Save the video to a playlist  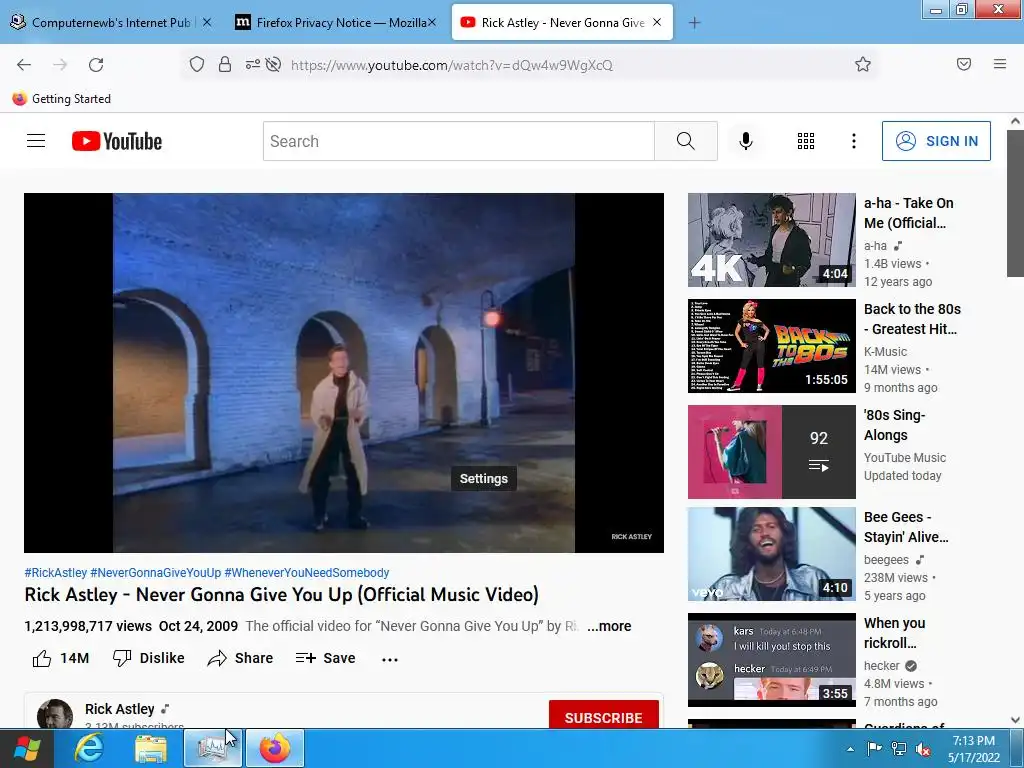tap(325, 658)
